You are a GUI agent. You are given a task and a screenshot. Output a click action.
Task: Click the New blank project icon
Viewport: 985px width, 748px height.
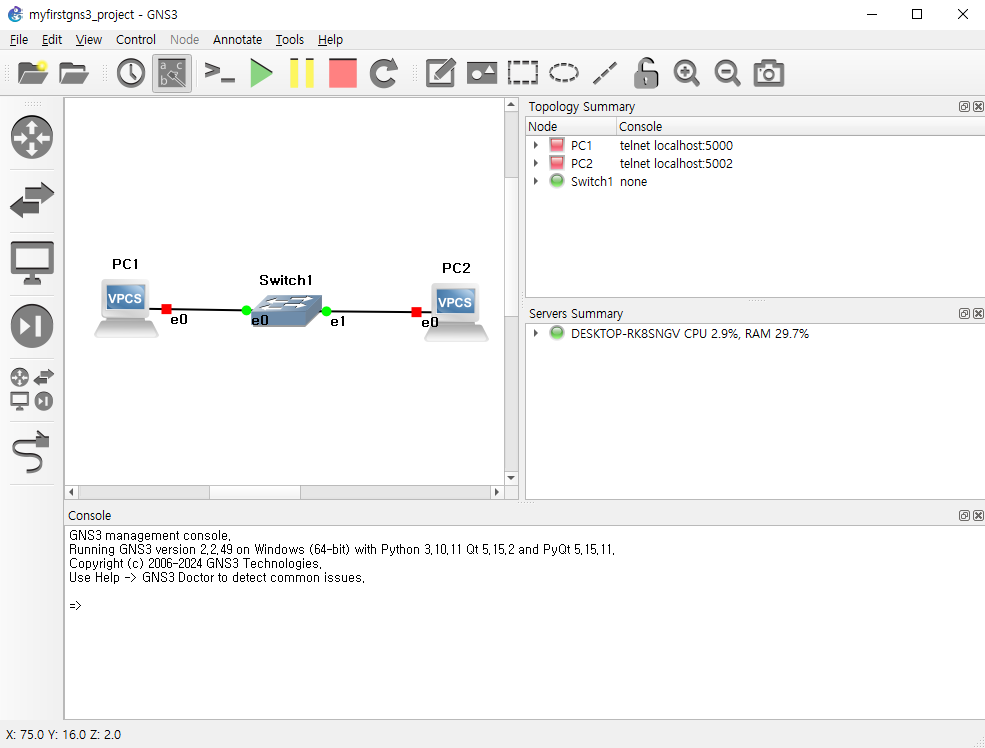[33, 73]
